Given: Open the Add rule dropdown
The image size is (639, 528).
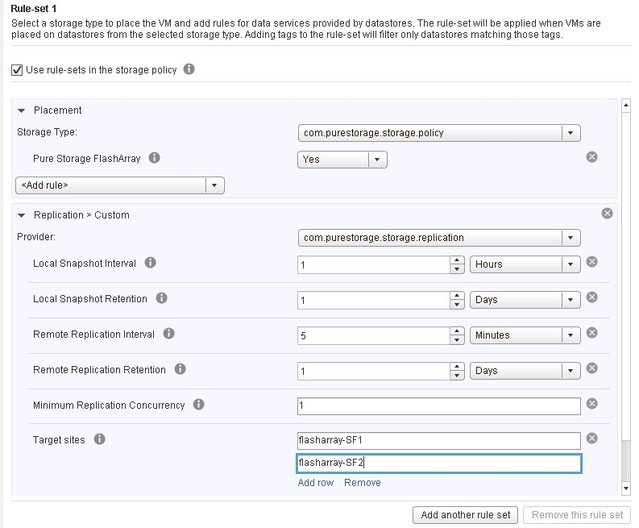Looking at the screenshot, I should [120, 185].
